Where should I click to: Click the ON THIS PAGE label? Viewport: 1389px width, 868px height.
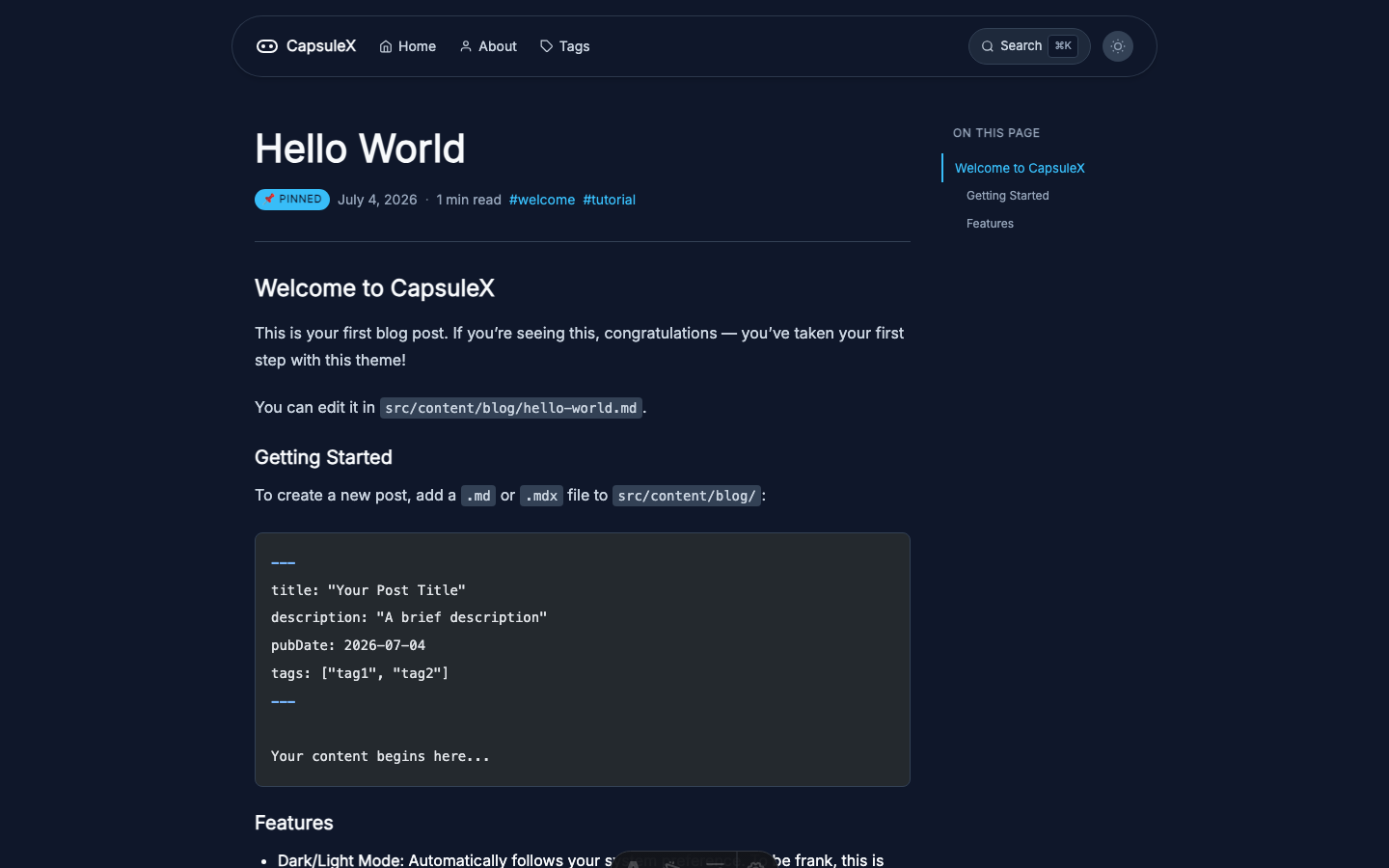click(x=996, y=133)
